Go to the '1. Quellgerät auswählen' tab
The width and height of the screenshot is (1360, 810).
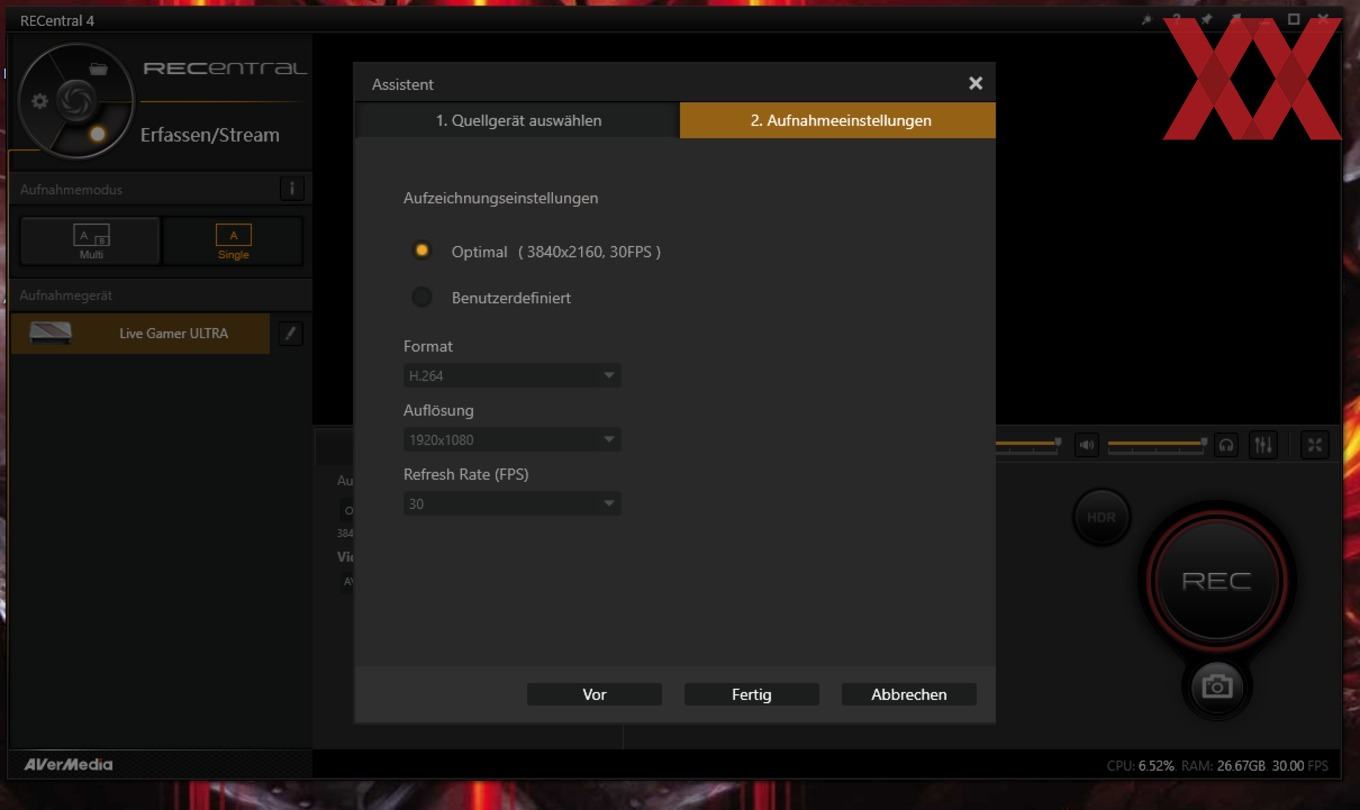[x=518, y=120]
